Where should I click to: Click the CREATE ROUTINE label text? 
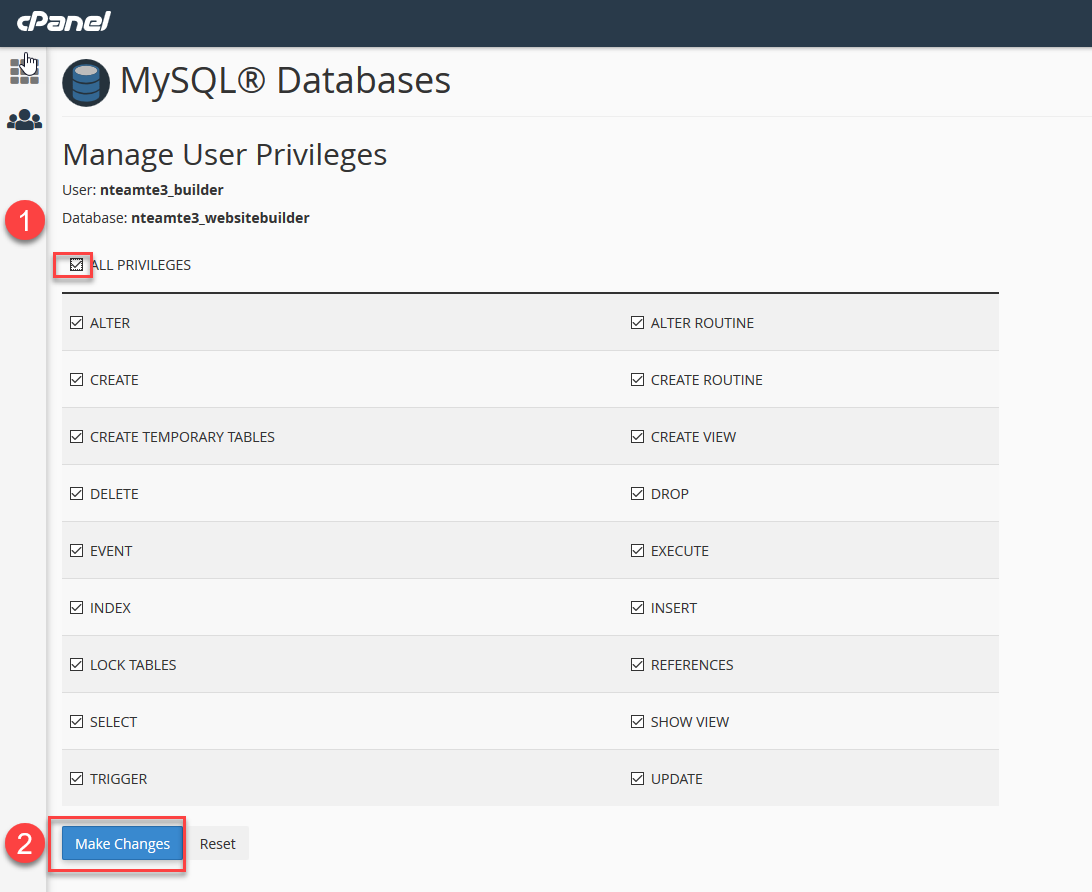tap(706, 380)
